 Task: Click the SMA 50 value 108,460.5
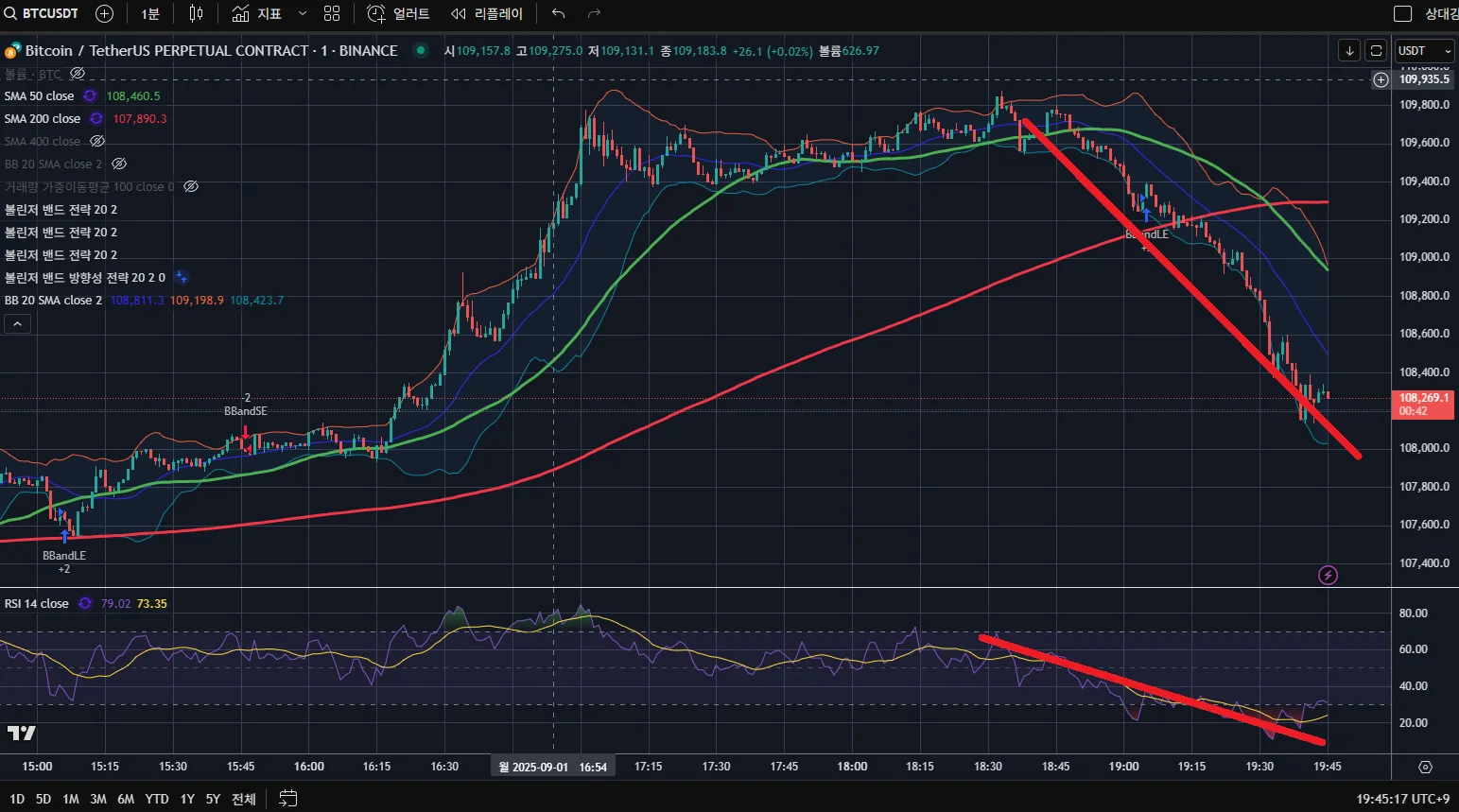tap(133, 95)
